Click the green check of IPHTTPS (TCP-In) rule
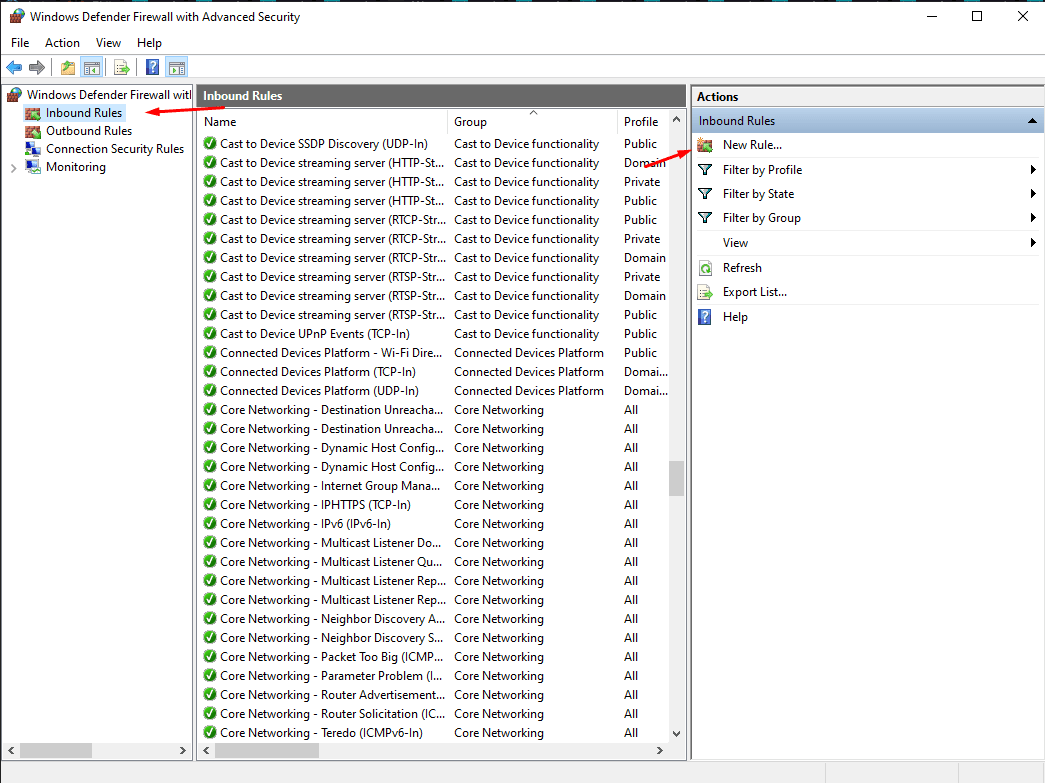The height and width of the screenshot is (783, 1045). click(210, 504)
